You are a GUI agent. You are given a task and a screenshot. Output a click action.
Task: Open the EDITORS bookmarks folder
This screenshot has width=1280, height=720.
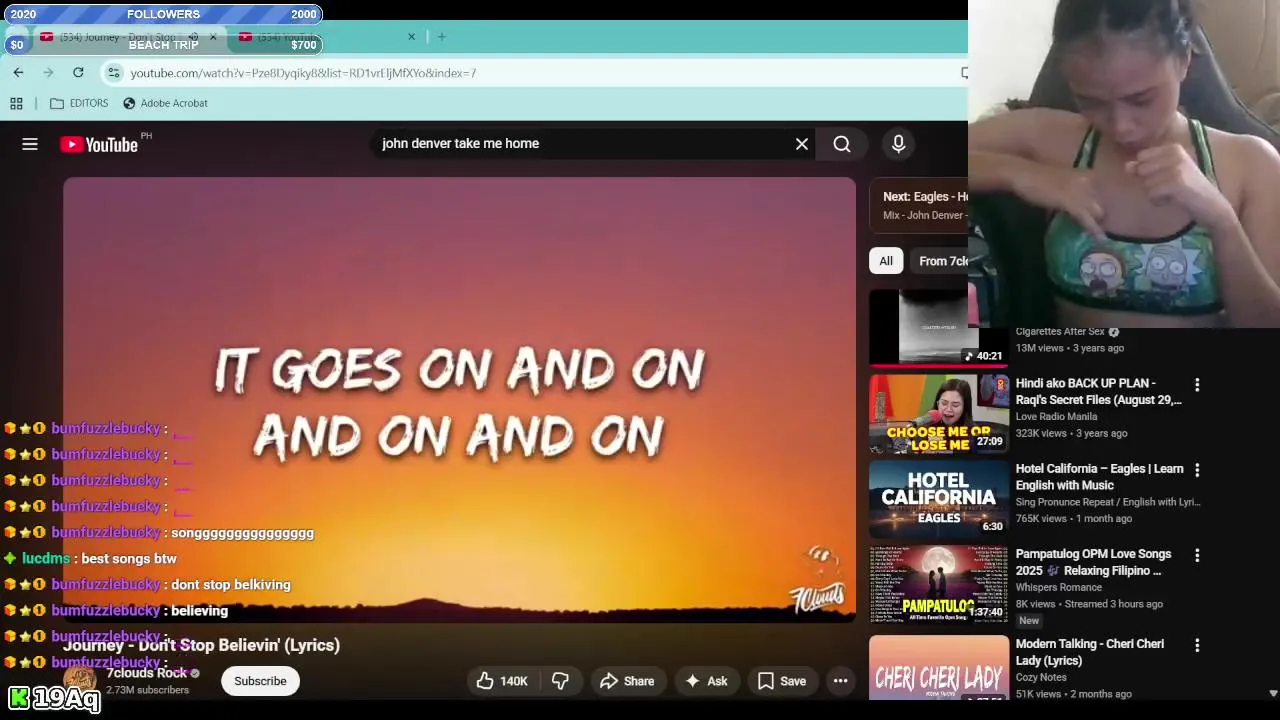79,103
